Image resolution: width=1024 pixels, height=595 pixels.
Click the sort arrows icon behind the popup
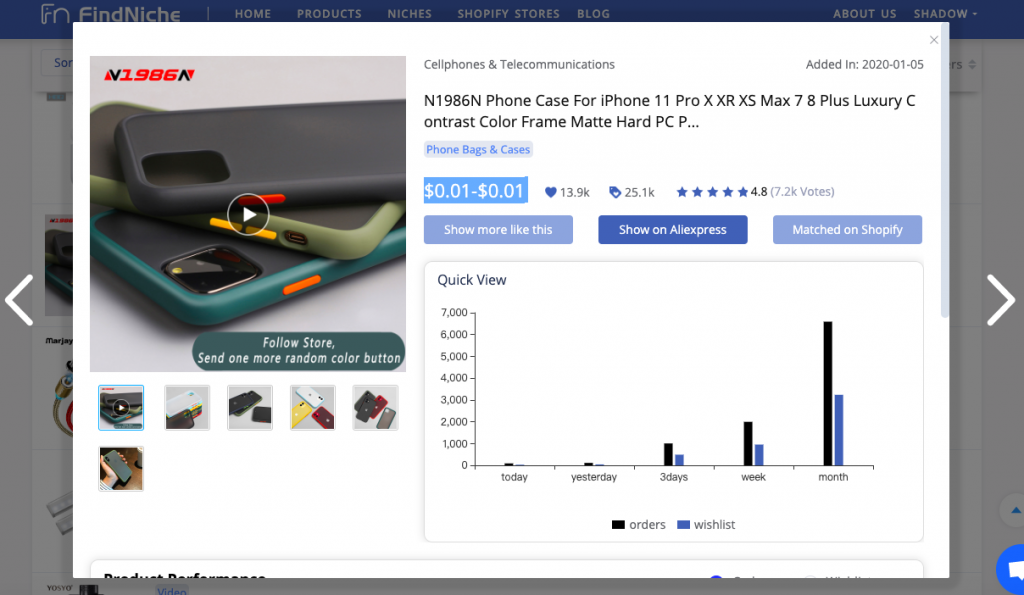pos(972,64)
